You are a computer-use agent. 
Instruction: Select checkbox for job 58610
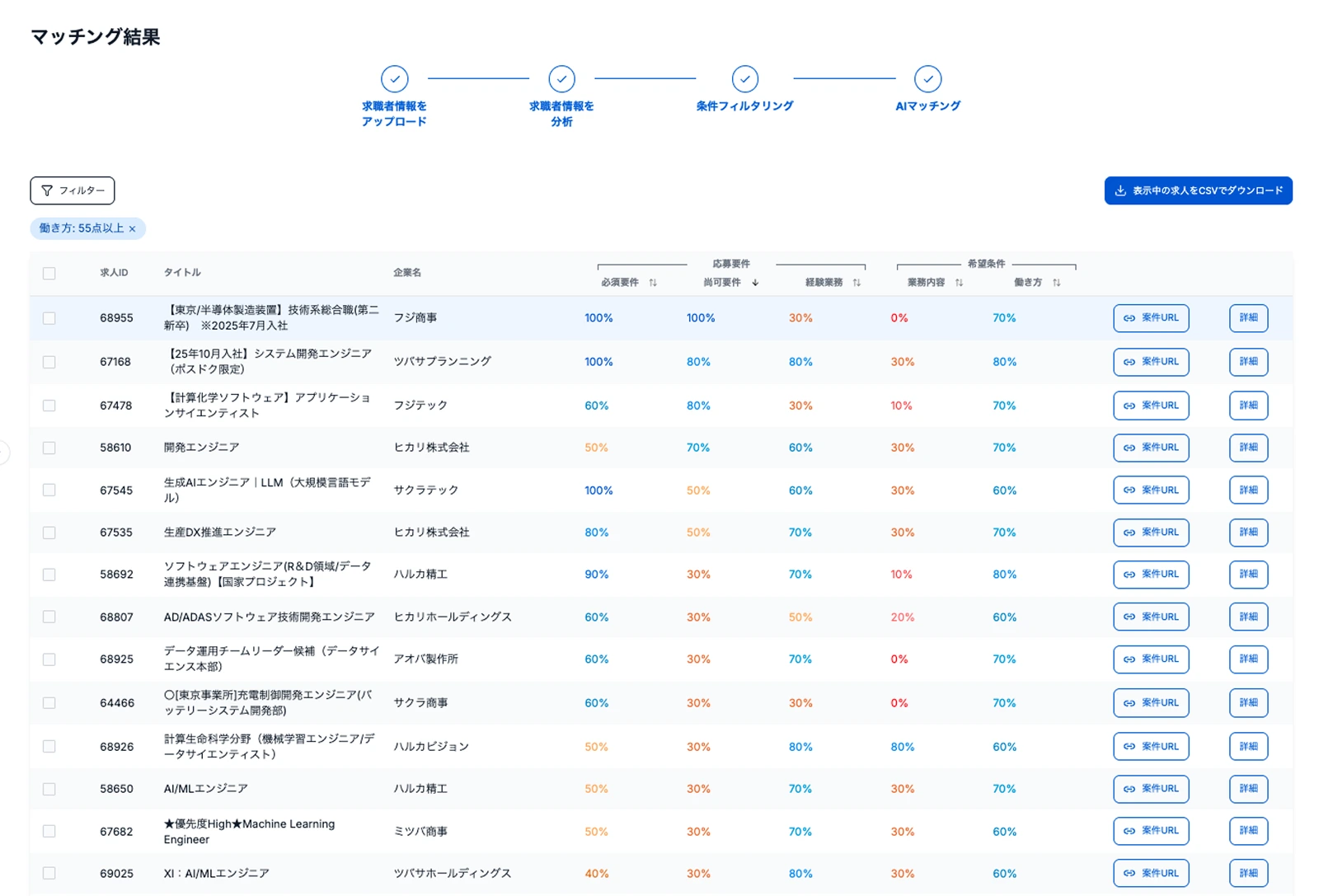pyautogui.click(x=49, y=448)
